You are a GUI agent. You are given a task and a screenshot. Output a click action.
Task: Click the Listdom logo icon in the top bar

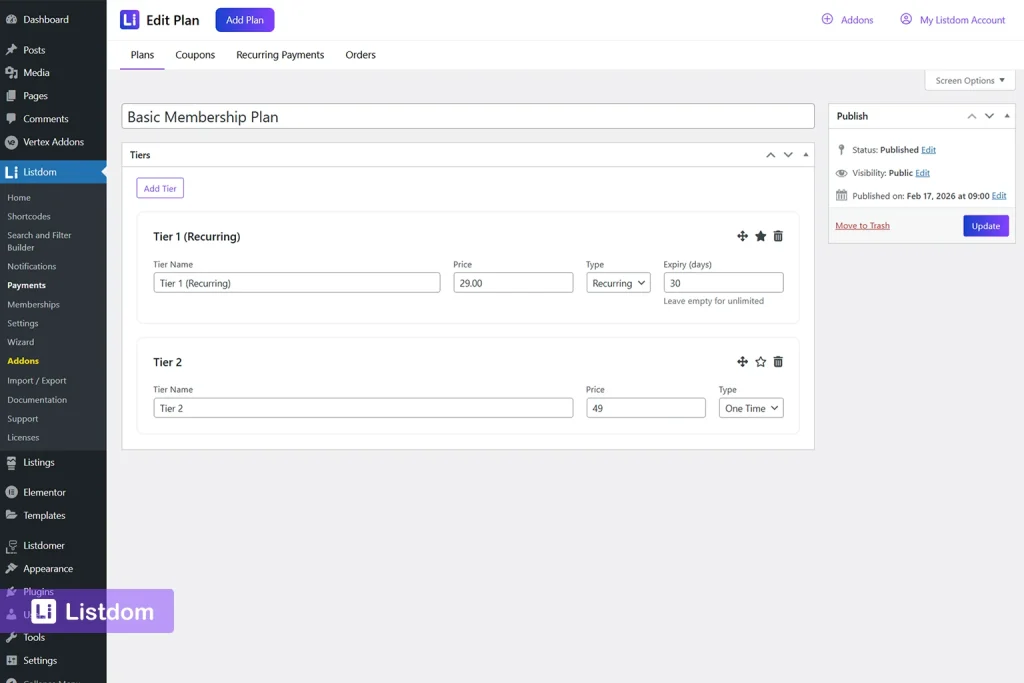point(130,19)
